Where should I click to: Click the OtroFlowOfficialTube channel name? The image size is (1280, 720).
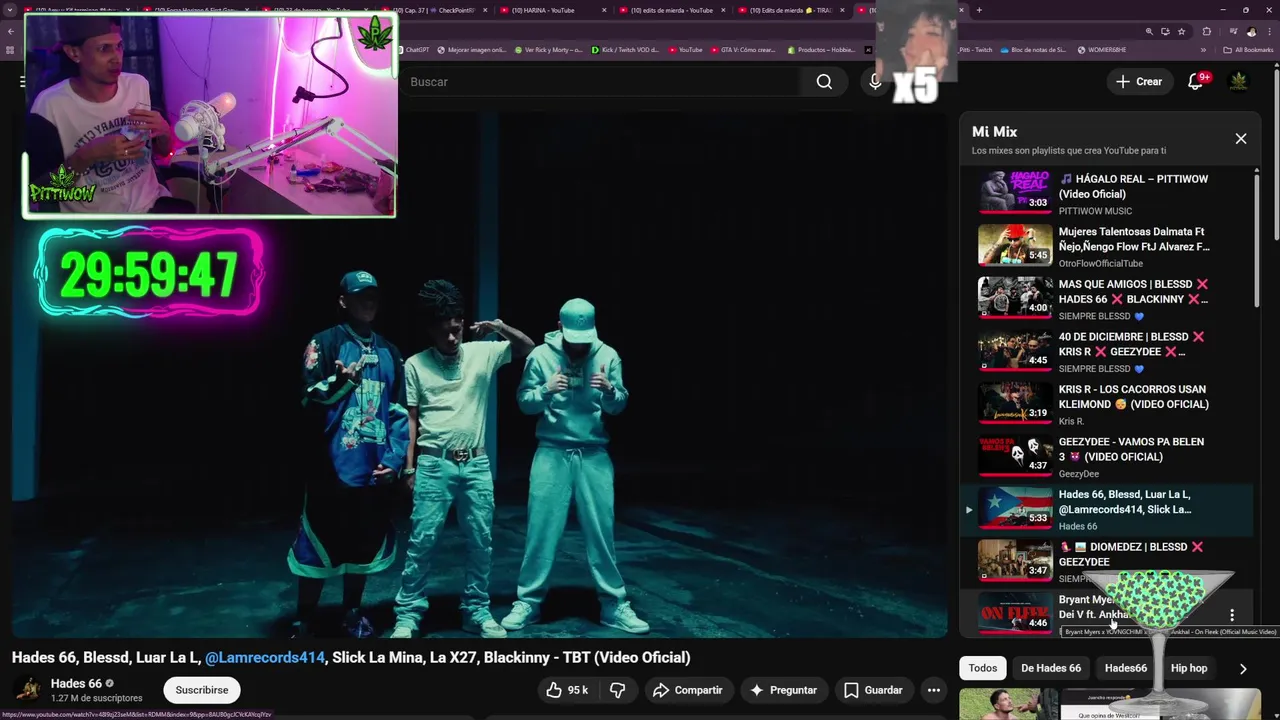[x=1101, y=264]
